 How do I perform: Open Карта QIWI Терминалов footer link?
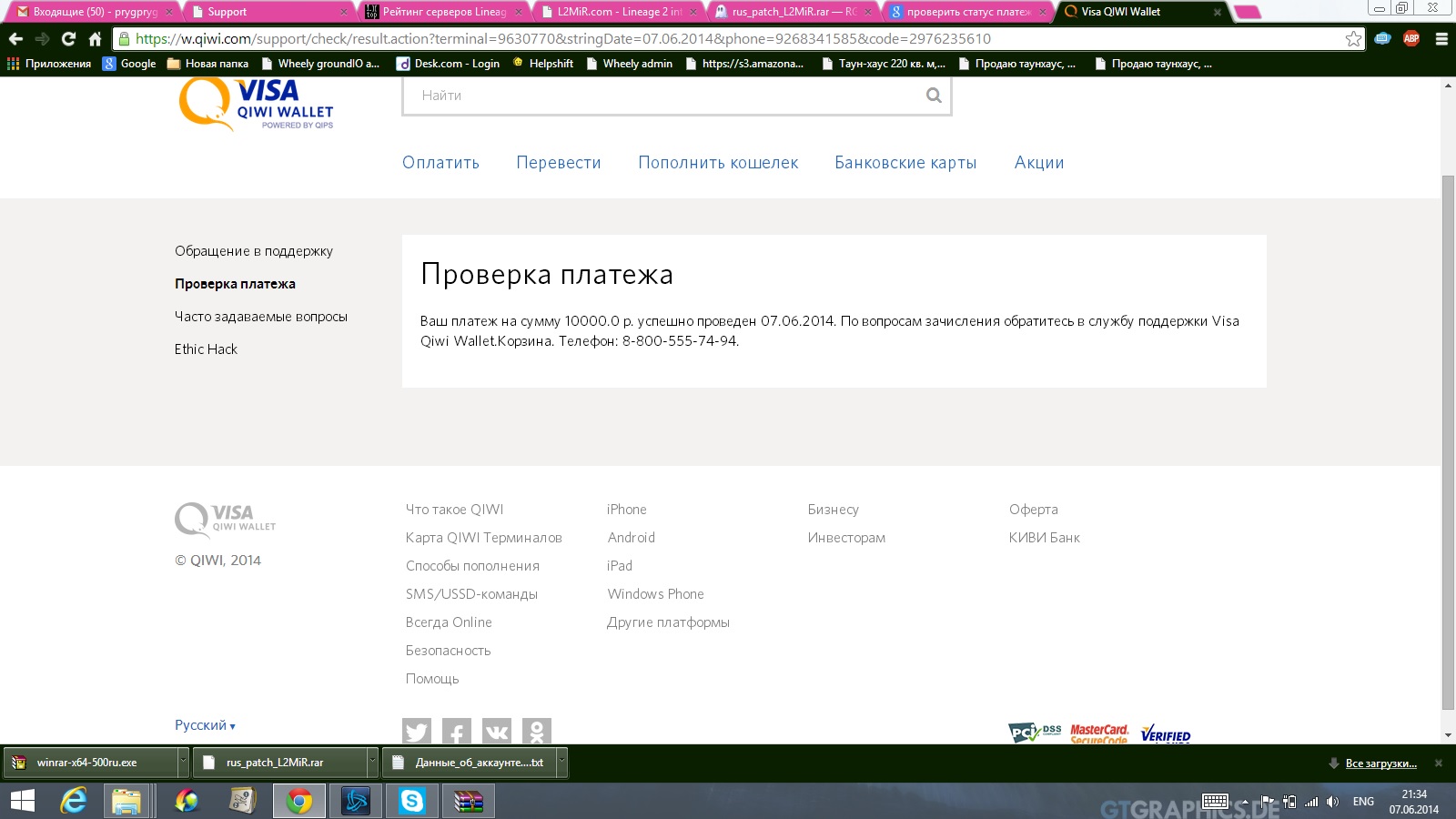coord(484,538)
